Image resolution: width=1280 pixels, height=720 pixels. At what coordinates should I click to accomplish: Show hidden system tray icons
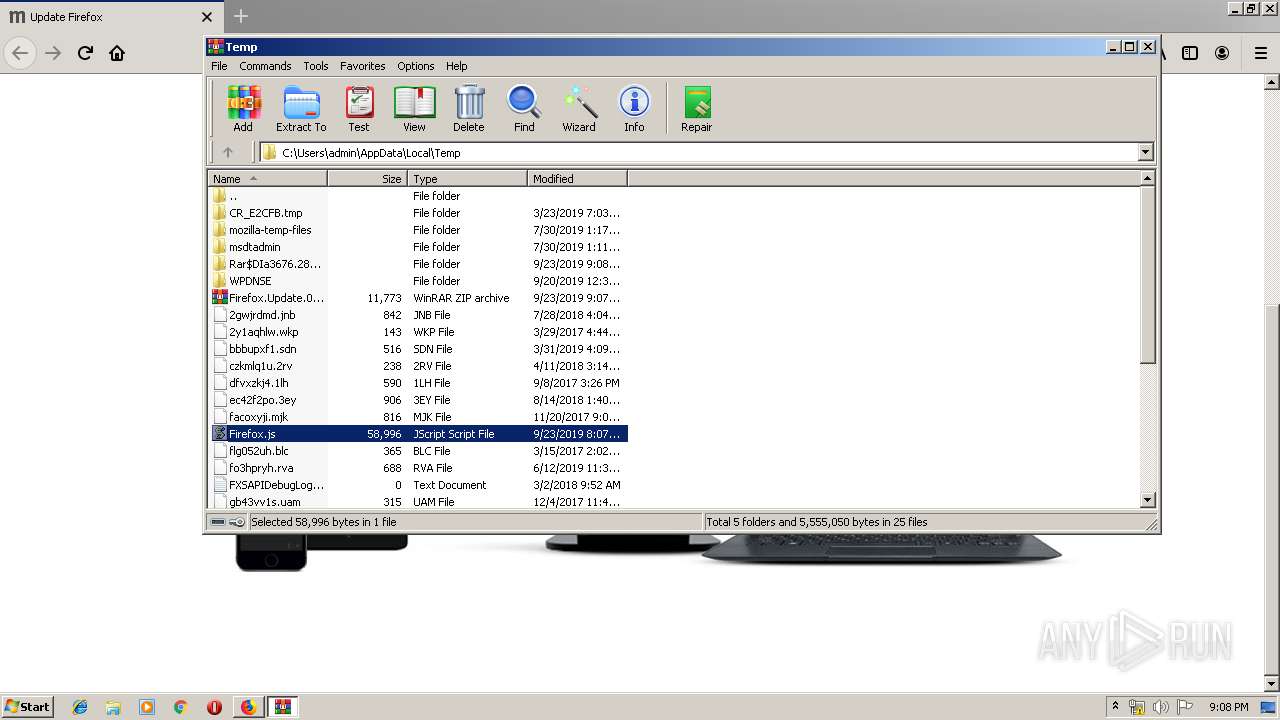point(1115,707)
